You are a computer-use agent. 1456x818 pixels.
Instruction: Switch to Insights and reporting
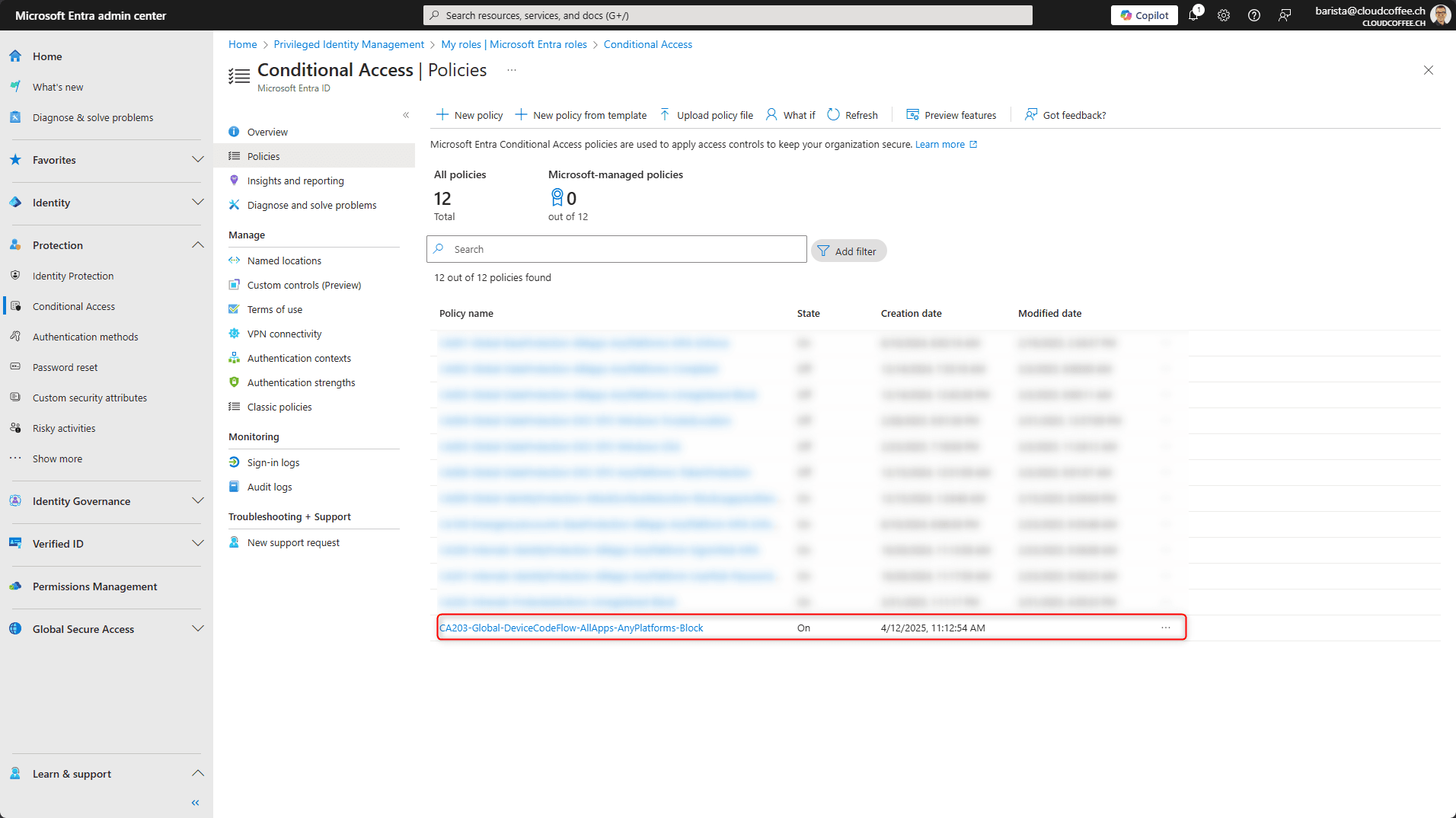tap(295, 181)
